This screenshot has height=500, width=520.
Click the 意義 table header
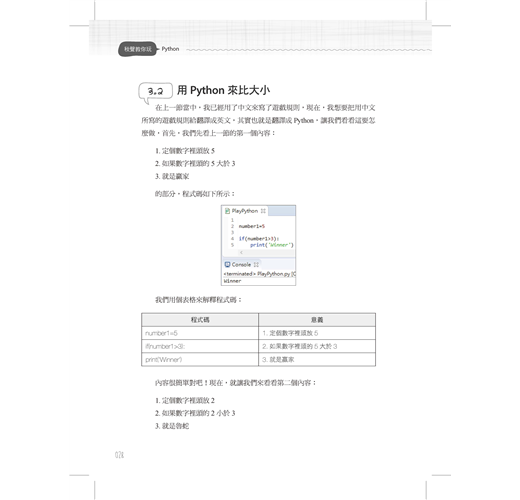coord(317,320)
